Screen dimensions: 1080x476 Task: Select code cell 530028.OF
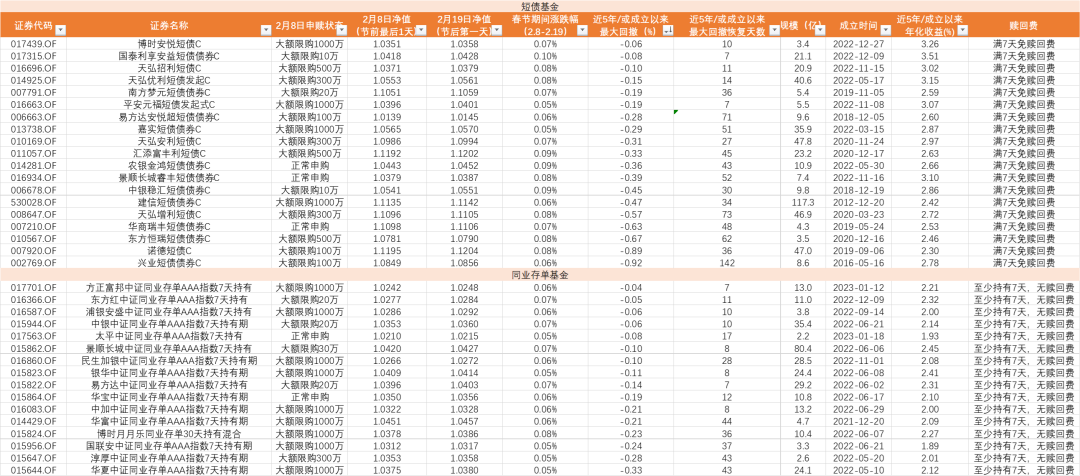(33, 202)
